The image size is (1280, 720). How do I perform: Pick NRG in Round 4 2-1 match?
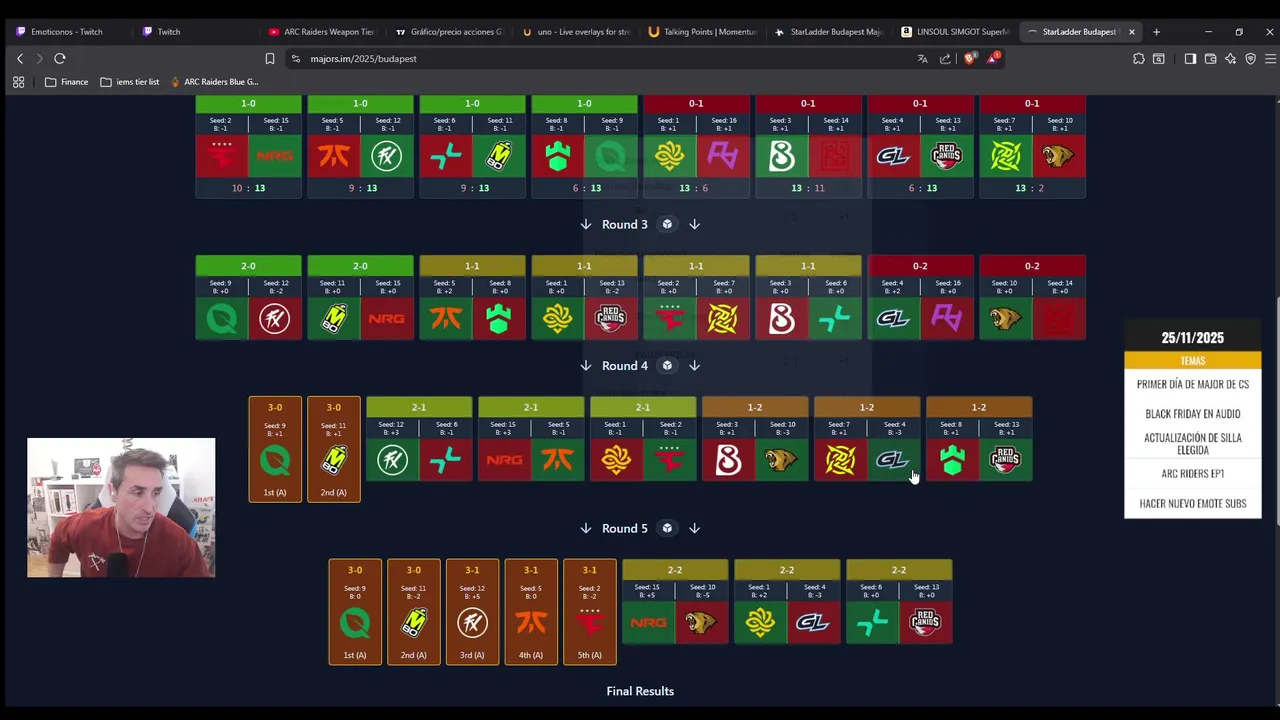pos(504,460)
